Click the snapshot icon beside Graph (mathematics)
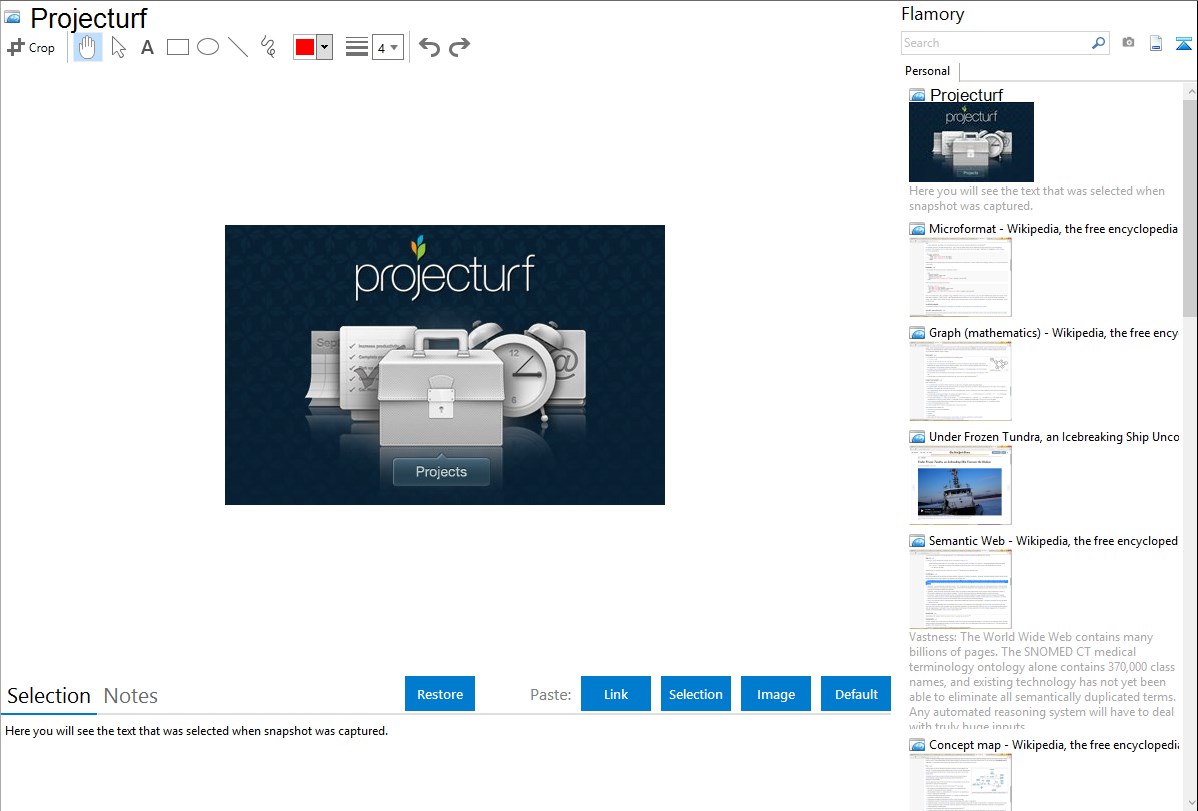This screenshot has width=1198, height=811. (917, 333)
